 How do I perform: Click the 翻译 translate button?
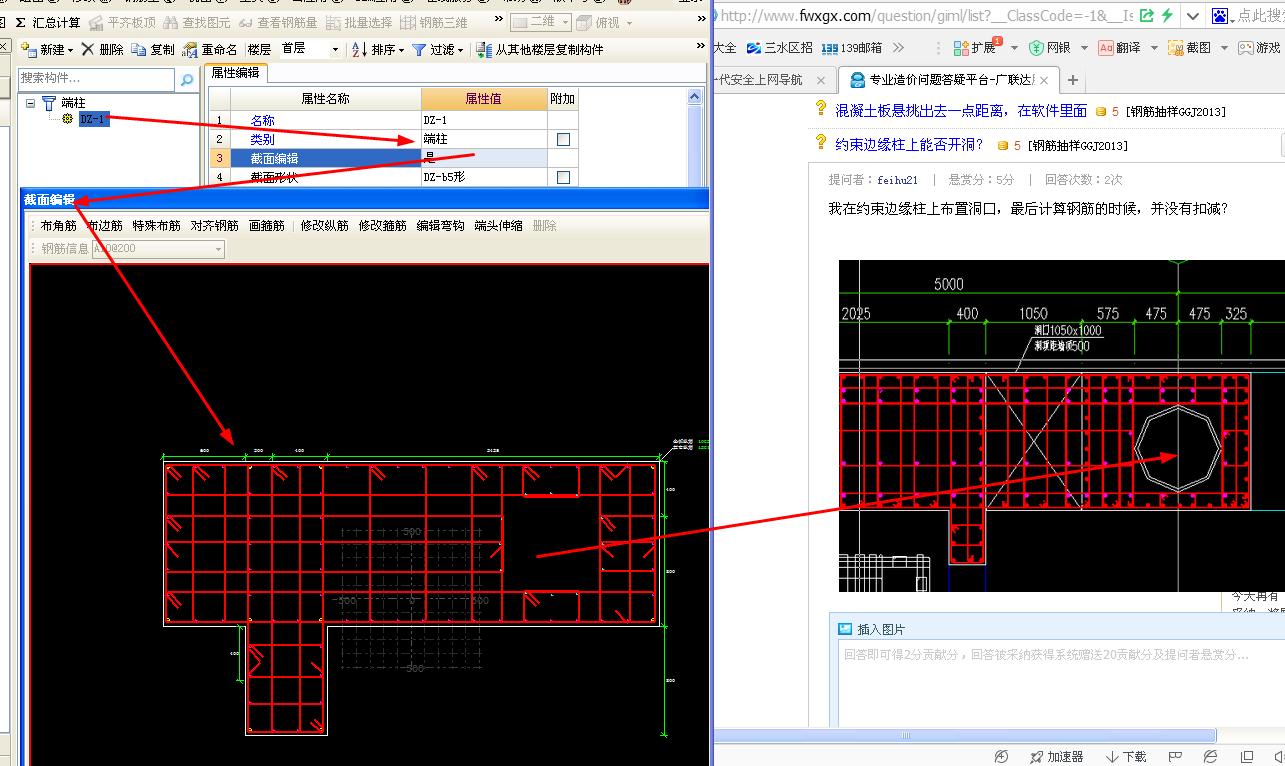pos(1120,47)
